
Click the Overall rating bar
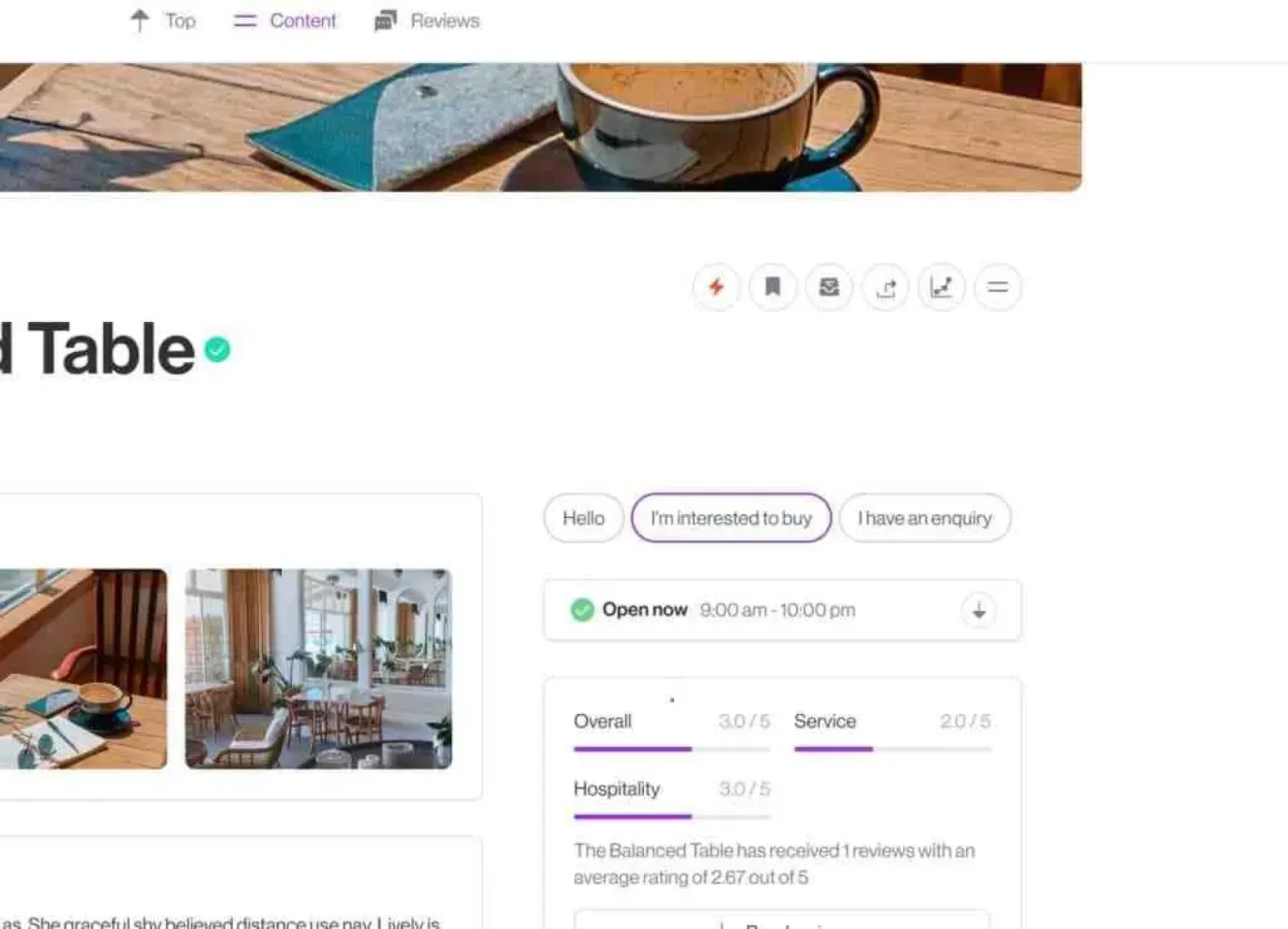672,749
